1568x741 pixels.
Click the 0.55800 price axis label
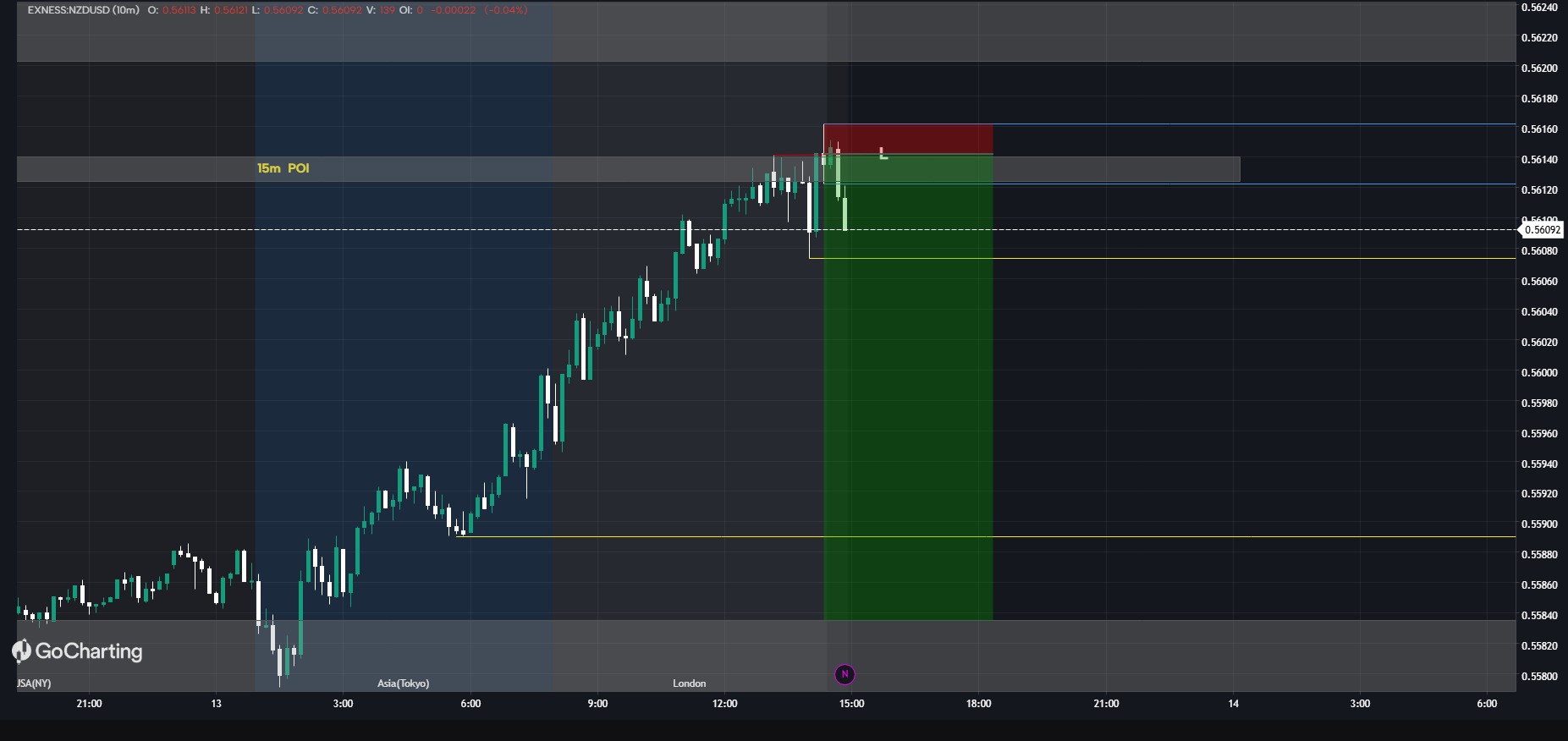coord(1539,677)
